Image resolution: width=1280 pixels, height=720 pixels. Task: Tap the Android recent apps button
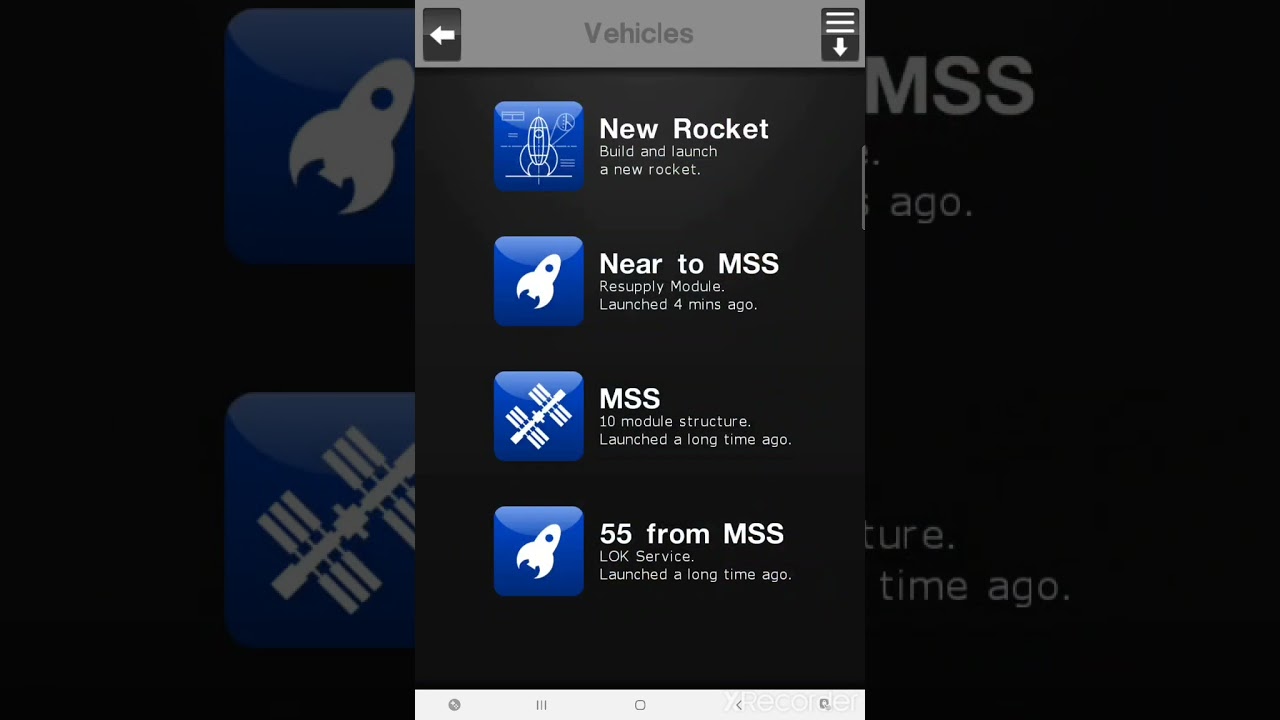pos(541,705)
